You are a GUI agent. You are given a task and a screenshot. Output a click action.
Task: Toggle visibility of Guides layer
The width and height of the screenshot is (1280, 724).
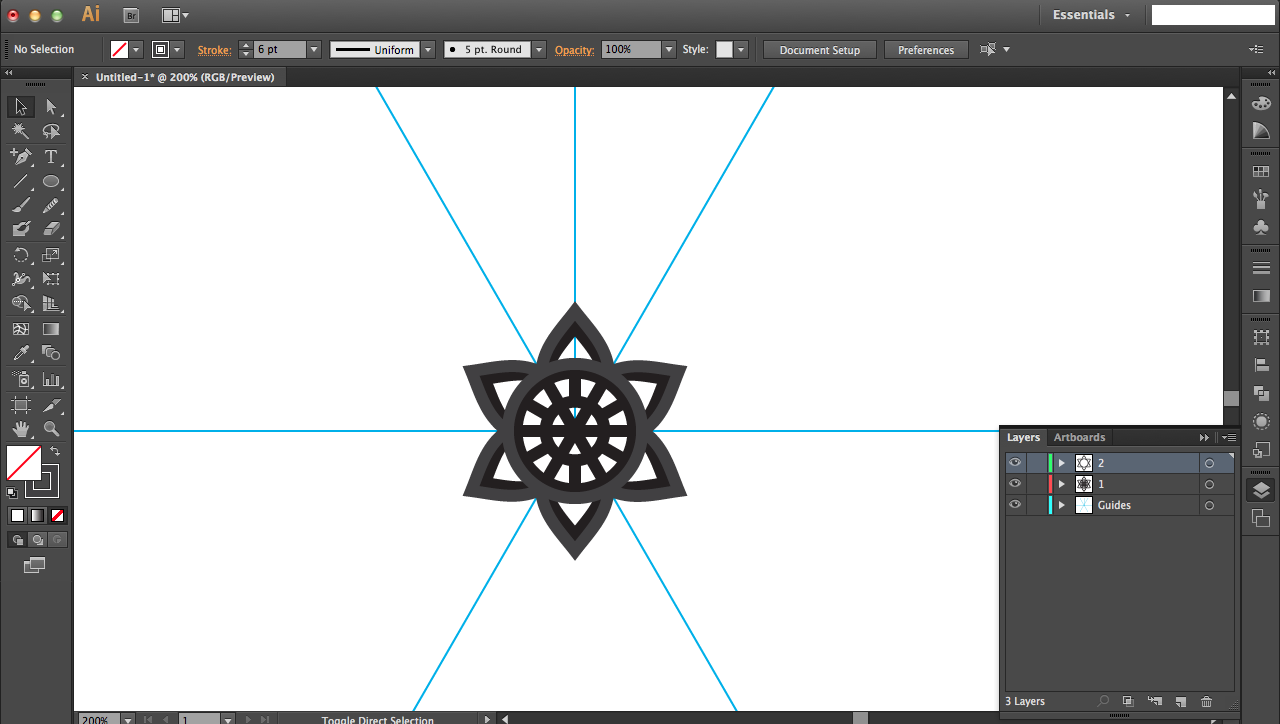[x=1015, y=505]
